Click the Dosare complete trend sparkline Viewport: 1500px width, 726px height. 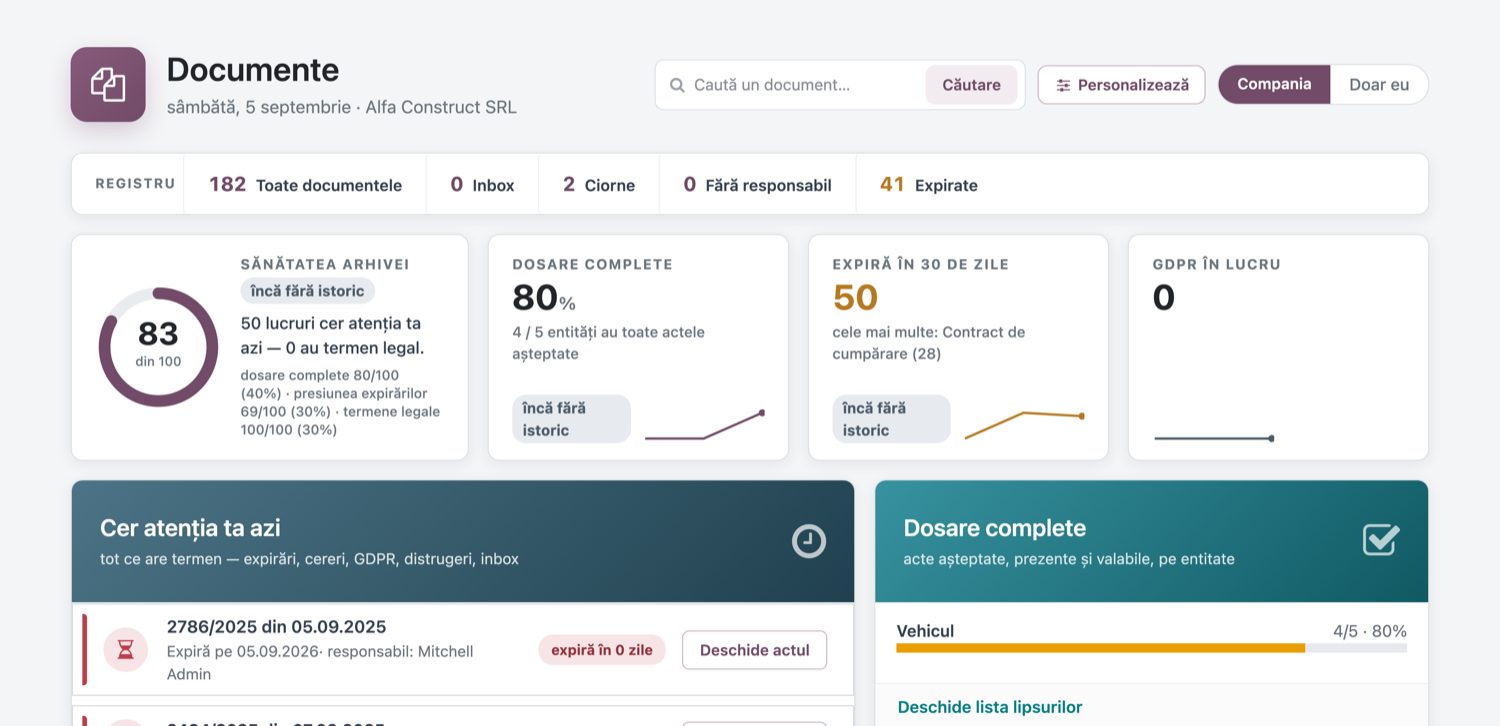(x=705, y=426)
